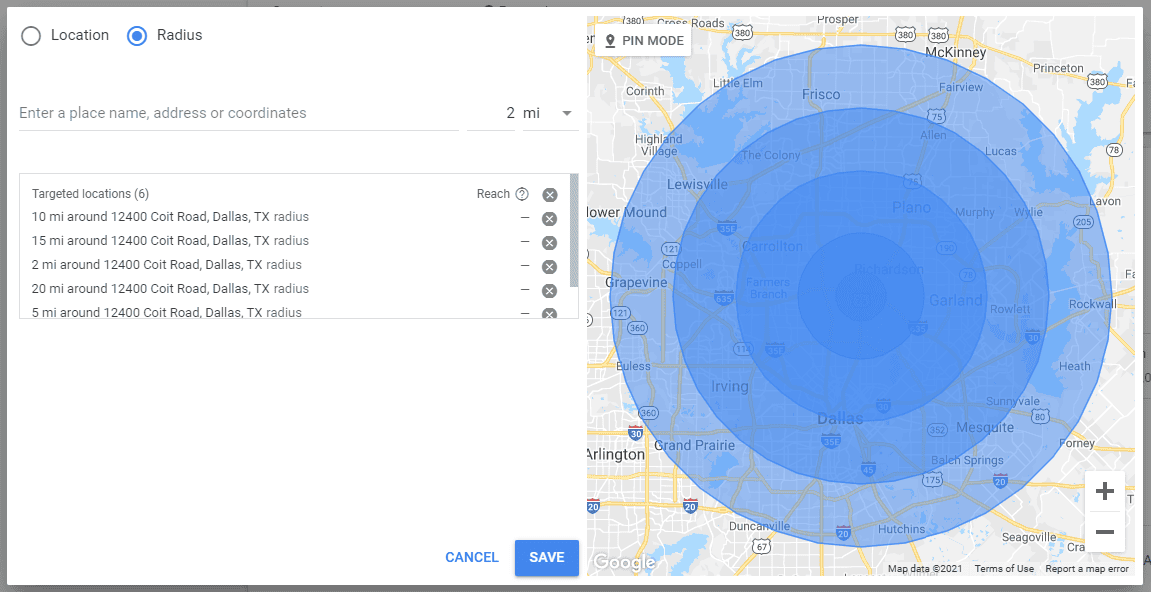Click the Princeton label on the map
This screenshot has height=592, width=1151.
pos(1058,68)
